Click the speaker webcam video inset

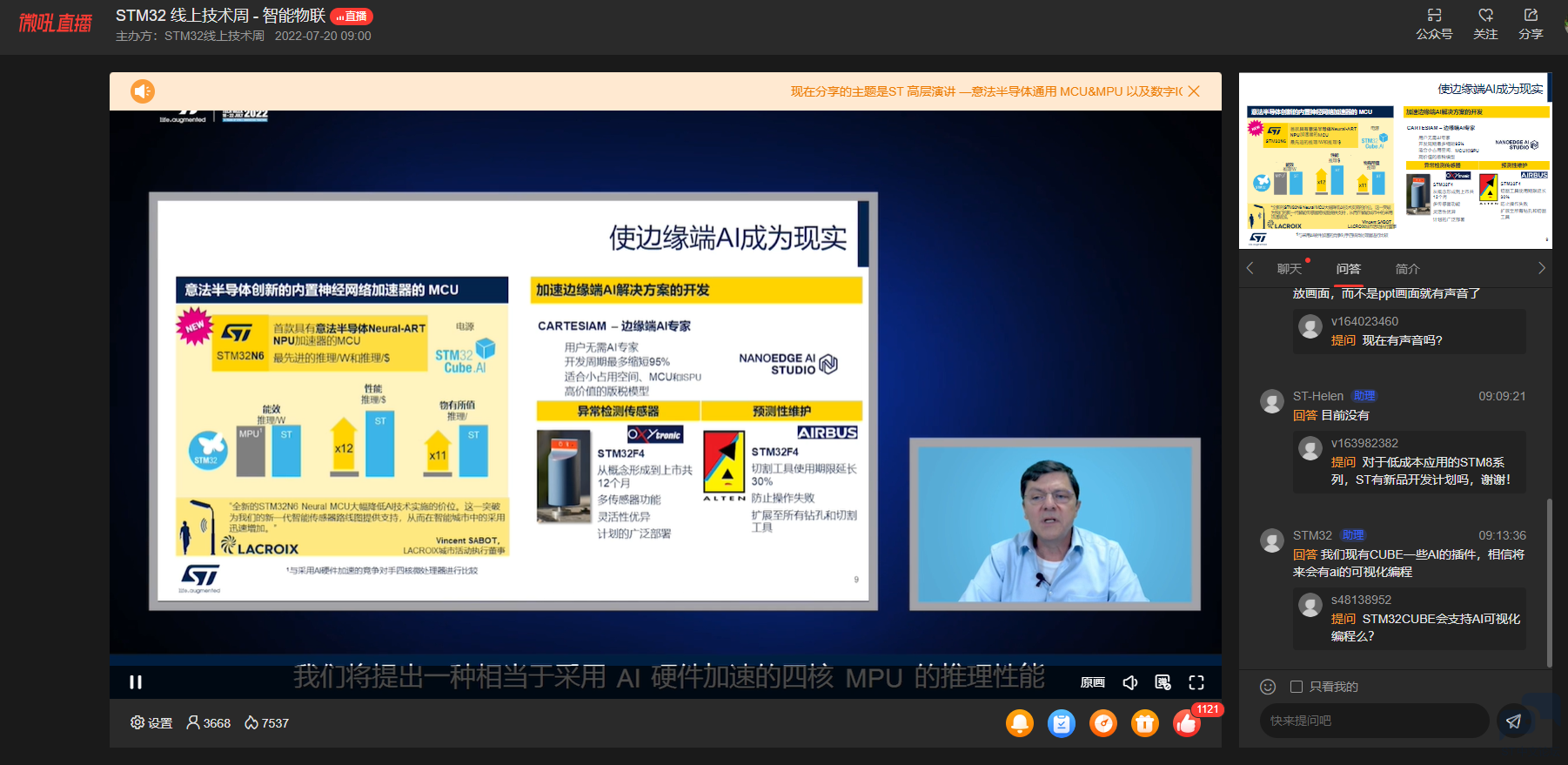(x=1055, y=524)
